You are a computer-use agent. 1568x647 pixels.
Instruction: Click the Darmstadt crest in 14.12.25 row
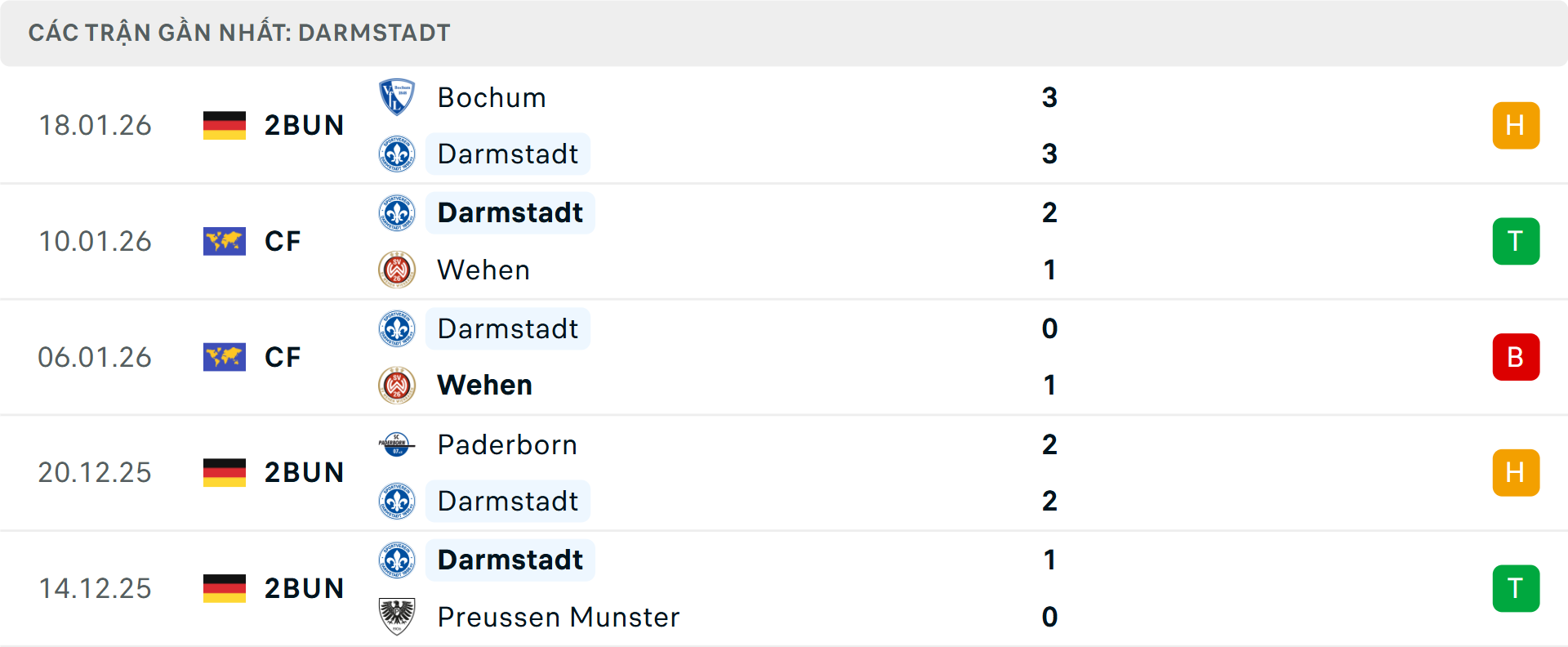click(398, 560)
